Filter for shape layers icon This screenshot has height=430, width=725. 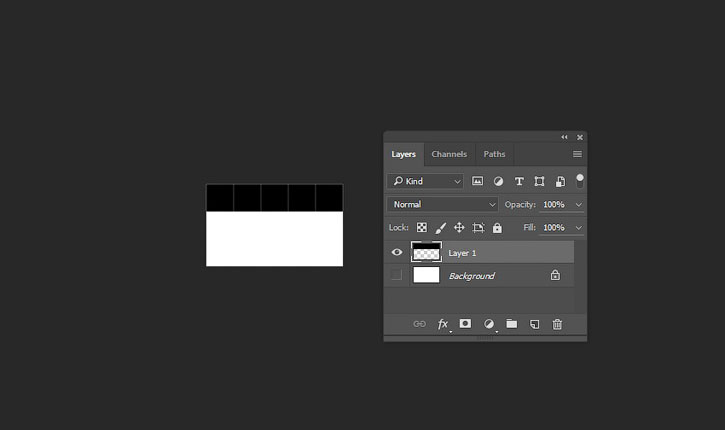(539, 181)
